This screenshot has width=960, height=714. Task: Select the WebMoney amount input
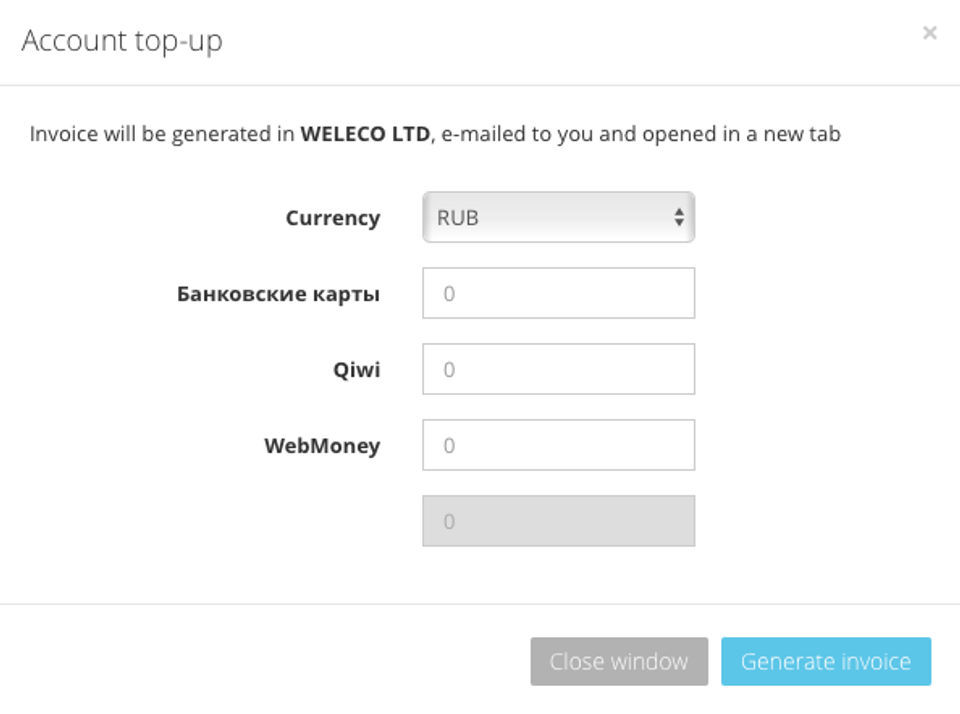pyautogui.click(x=558, y=445)
